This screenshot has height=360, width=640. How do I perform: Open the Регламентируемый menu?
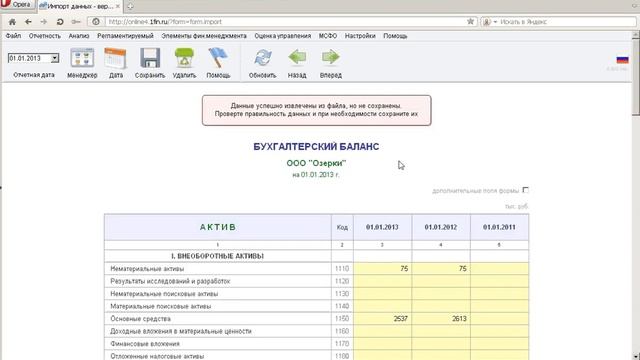[125, 36]
